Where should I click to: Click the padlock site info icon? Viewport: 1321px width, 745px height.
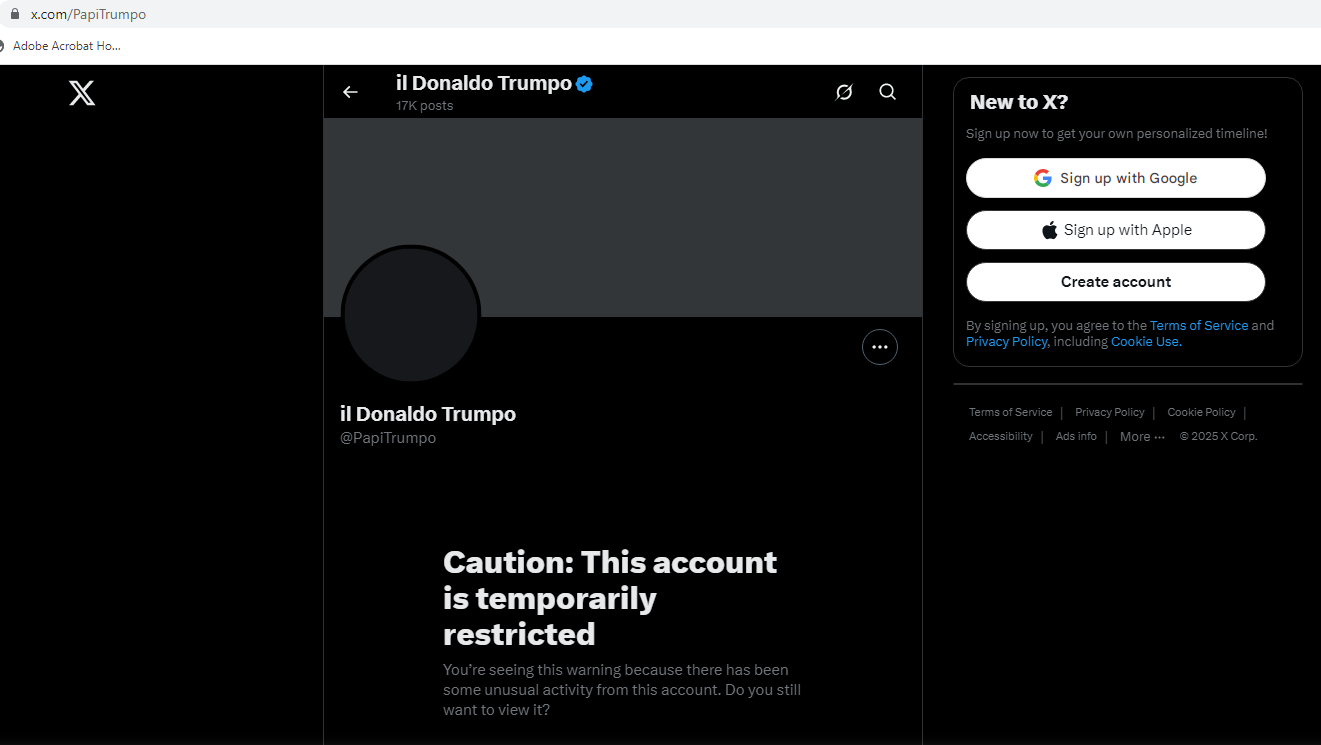click(14, 15)
